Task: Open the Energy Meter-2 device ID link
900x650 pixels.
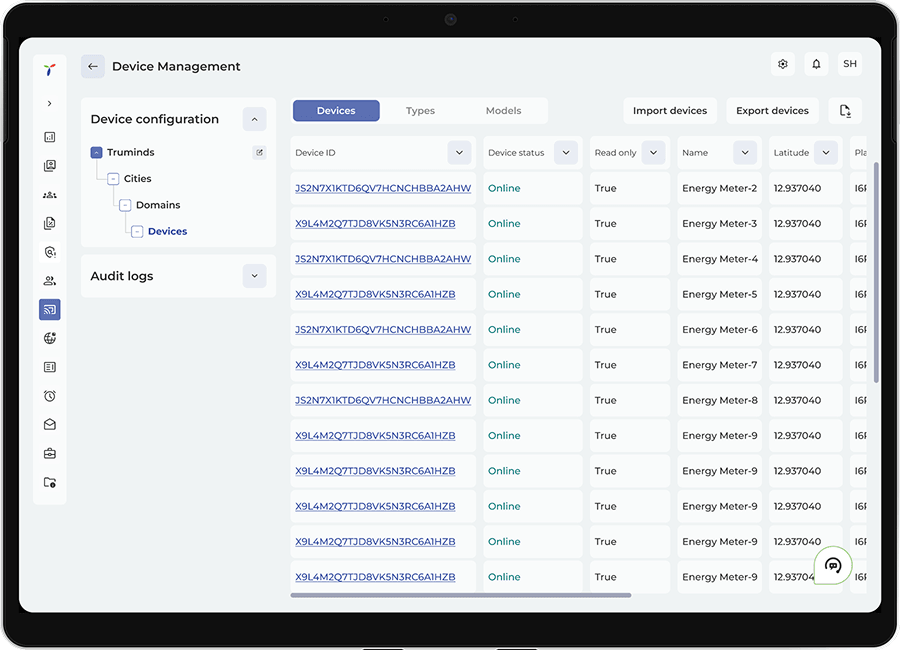Action: pos(382,188)
